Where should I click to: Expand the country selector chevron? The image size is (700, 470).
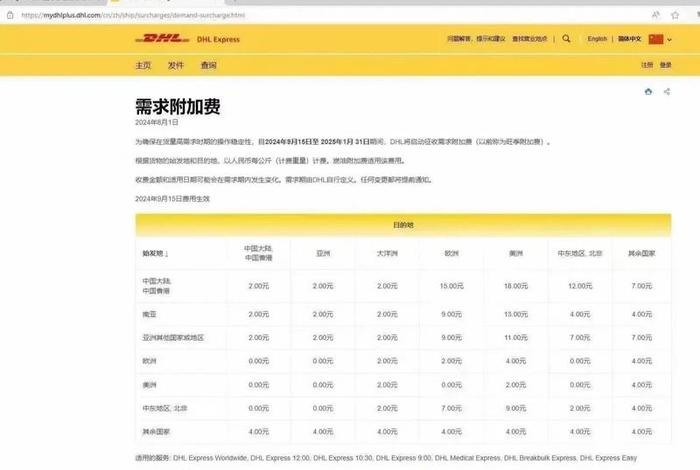(669, 40)
